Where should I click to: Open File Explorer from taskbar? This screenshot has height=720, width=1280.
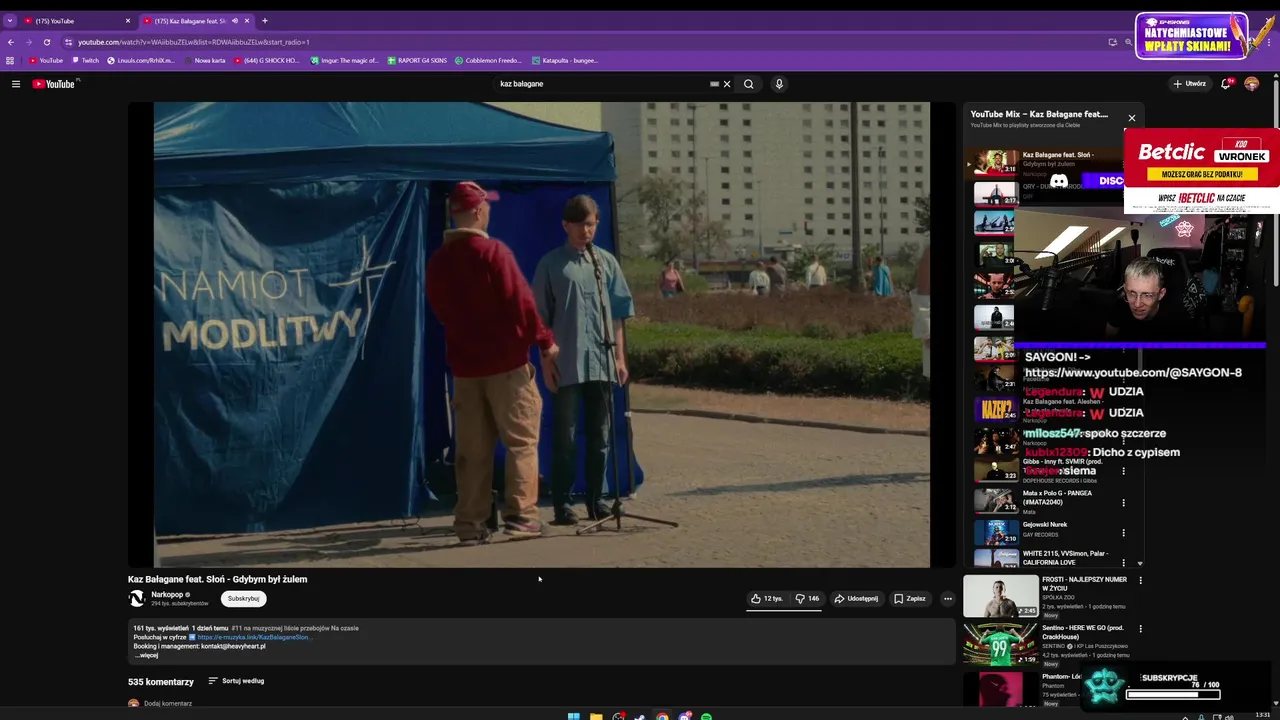click(x=596, y=716)
